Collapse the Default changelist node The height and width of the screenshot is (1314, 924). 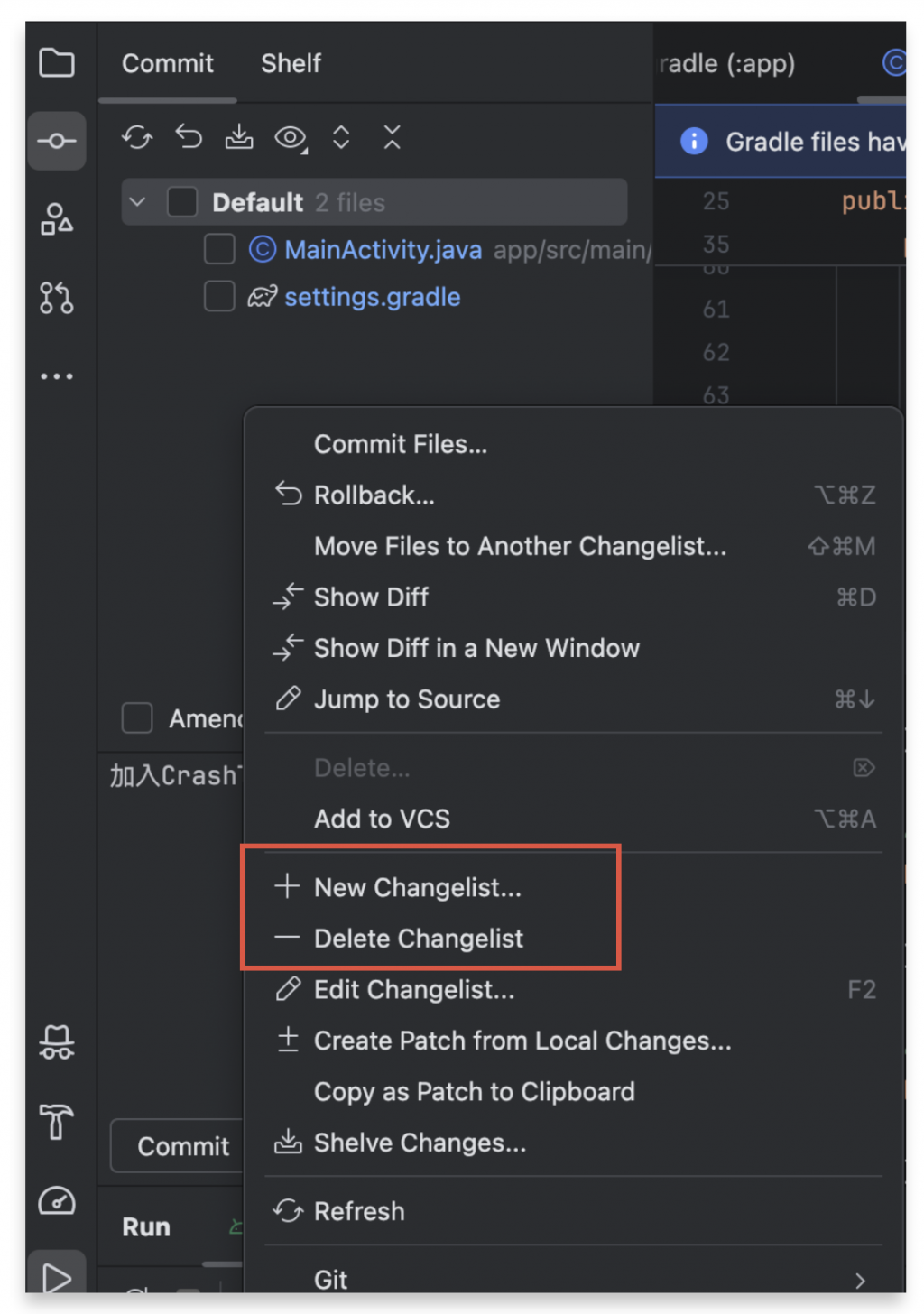point(138,202)
